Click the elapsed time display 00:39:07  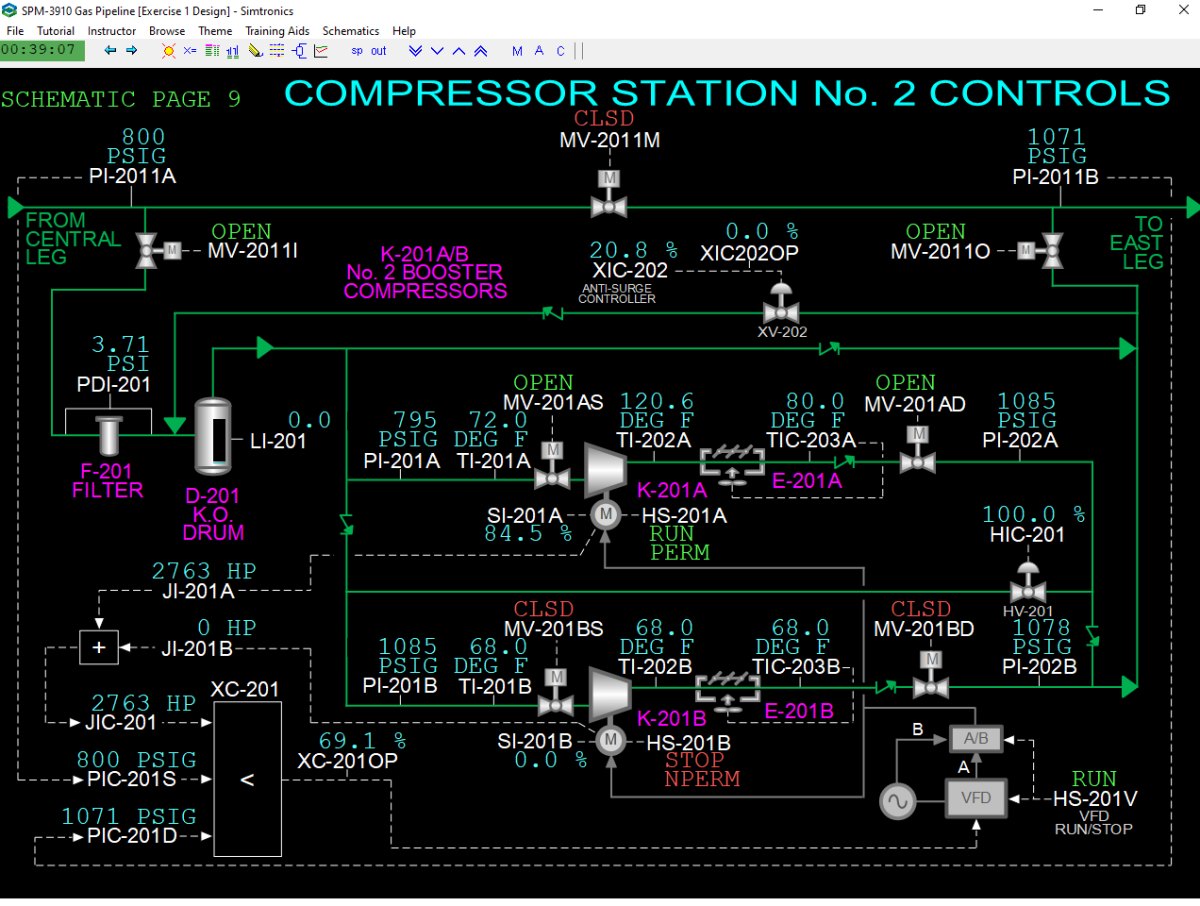pos(42,49)
